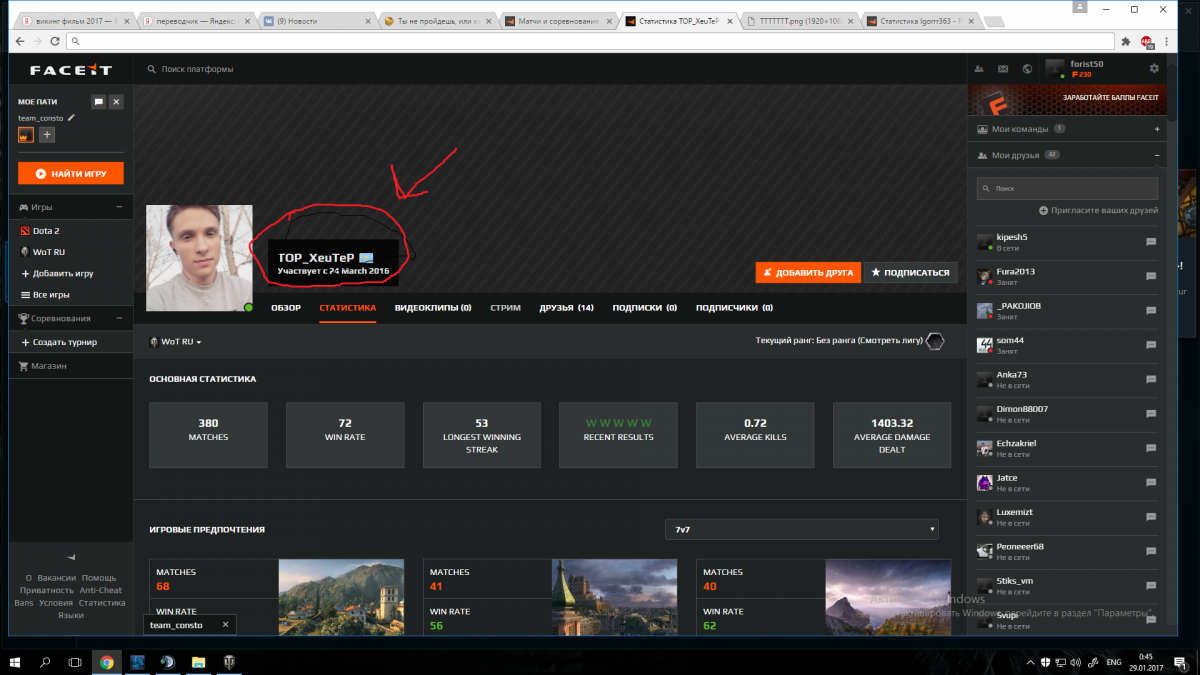
Task: Click the friends Поиск search field
Action: 1067,188
